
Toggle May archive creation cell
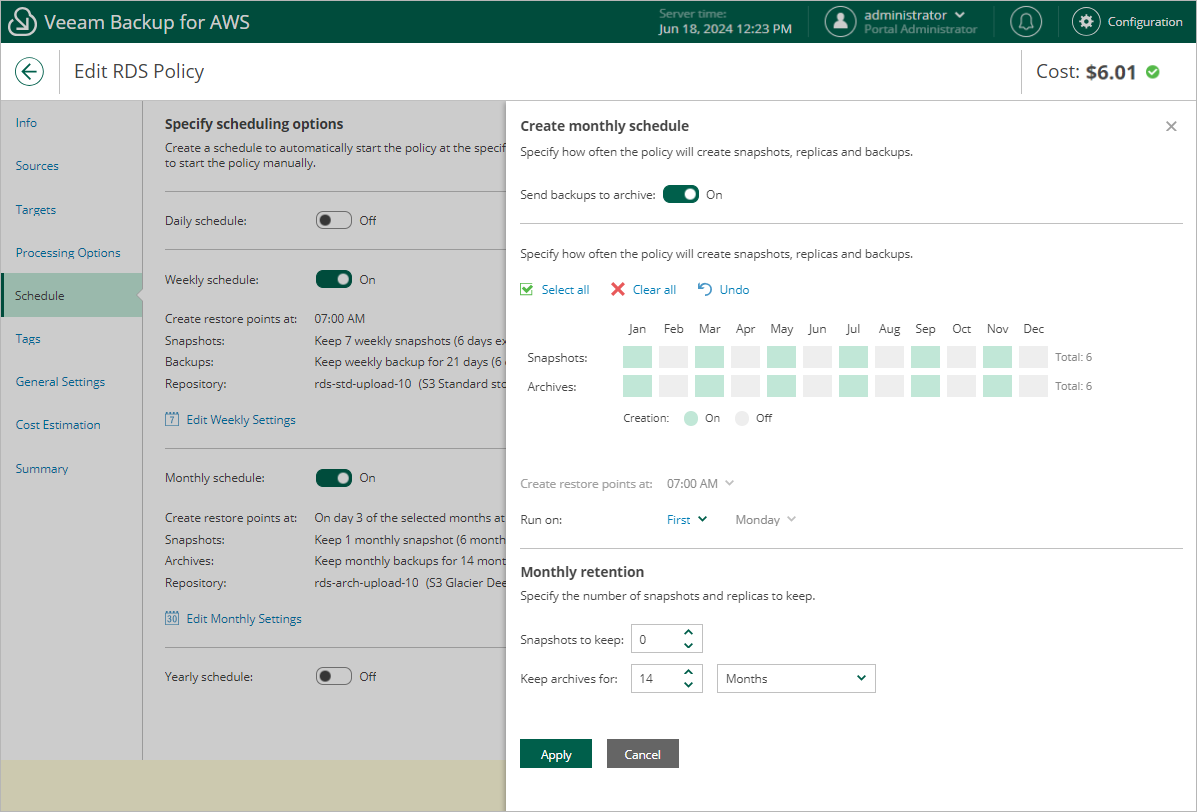[782, 386]
